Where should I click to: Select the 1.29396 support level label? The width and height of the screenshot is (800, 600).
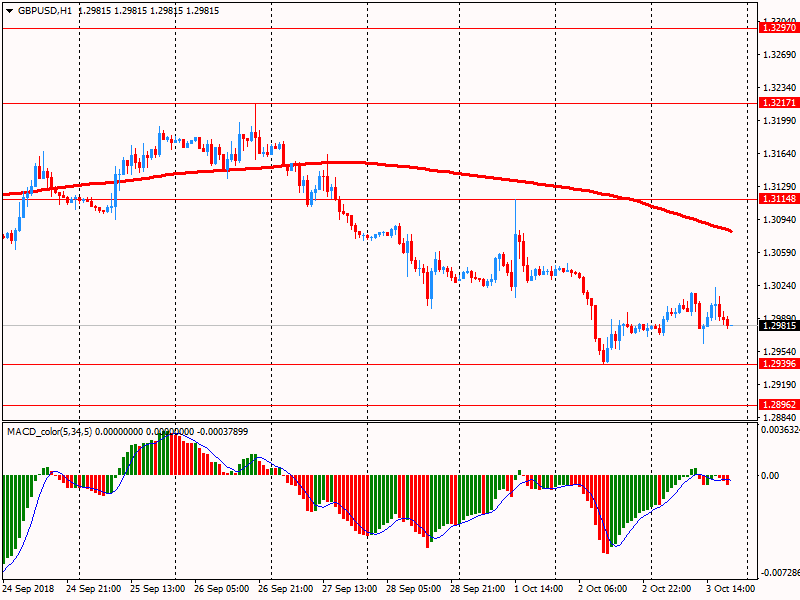779,364
